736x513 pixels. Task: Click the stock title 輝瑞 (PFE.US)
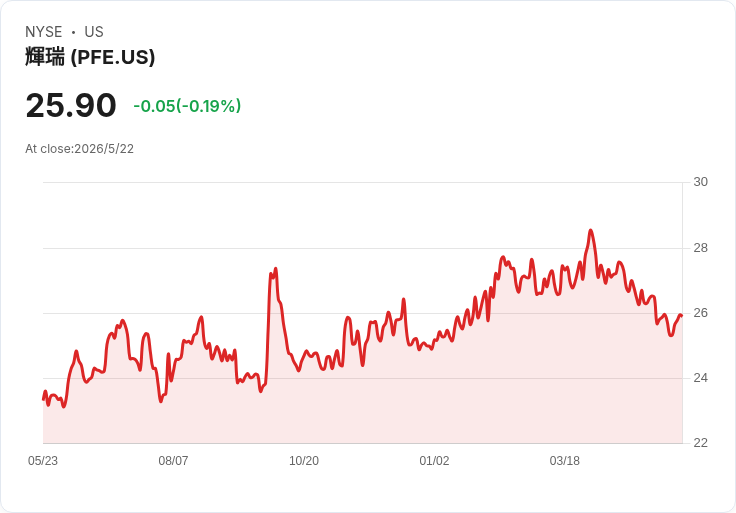[90, 57]
